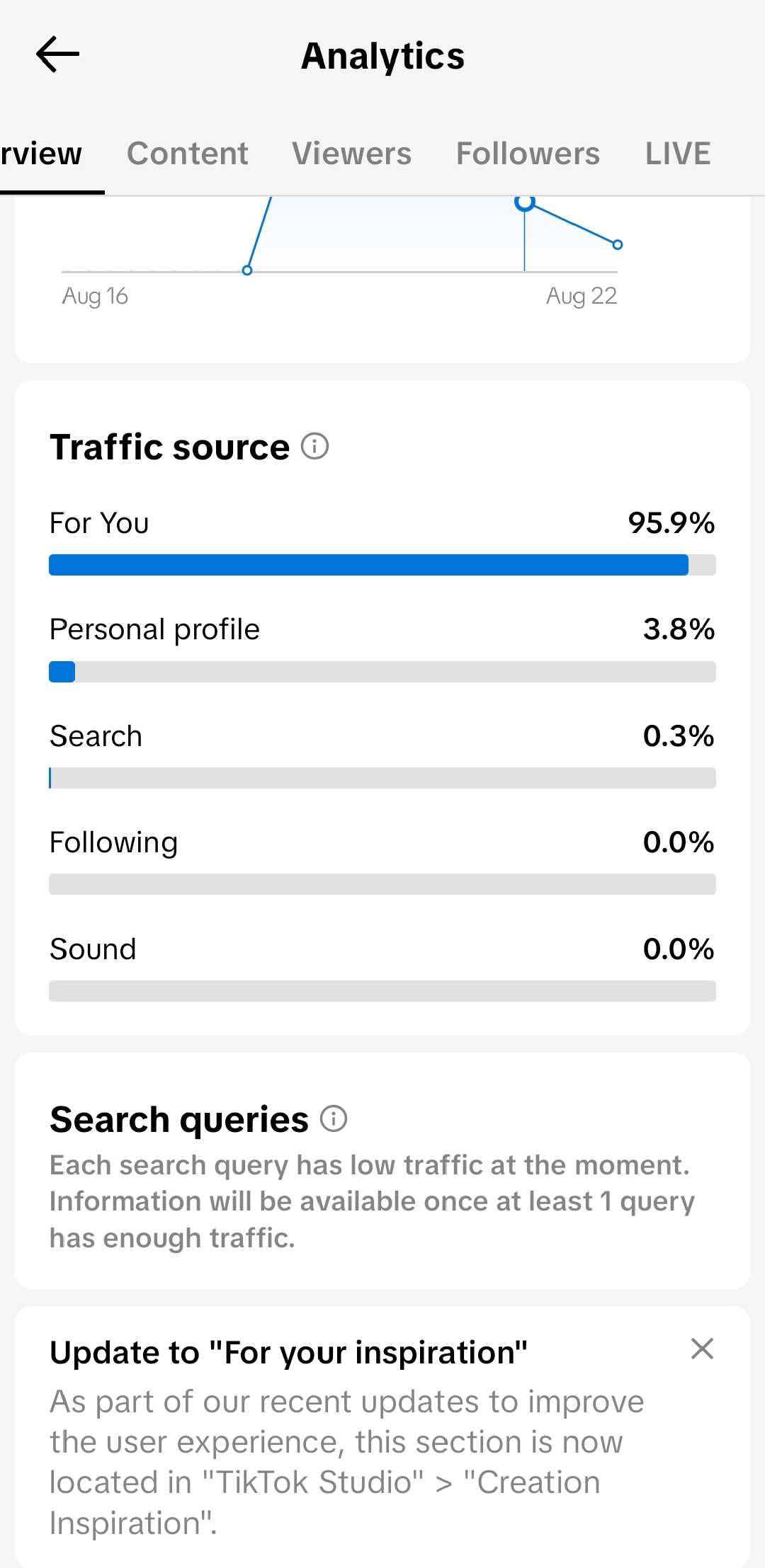Open Traffic source info icon

click(314, 447)
